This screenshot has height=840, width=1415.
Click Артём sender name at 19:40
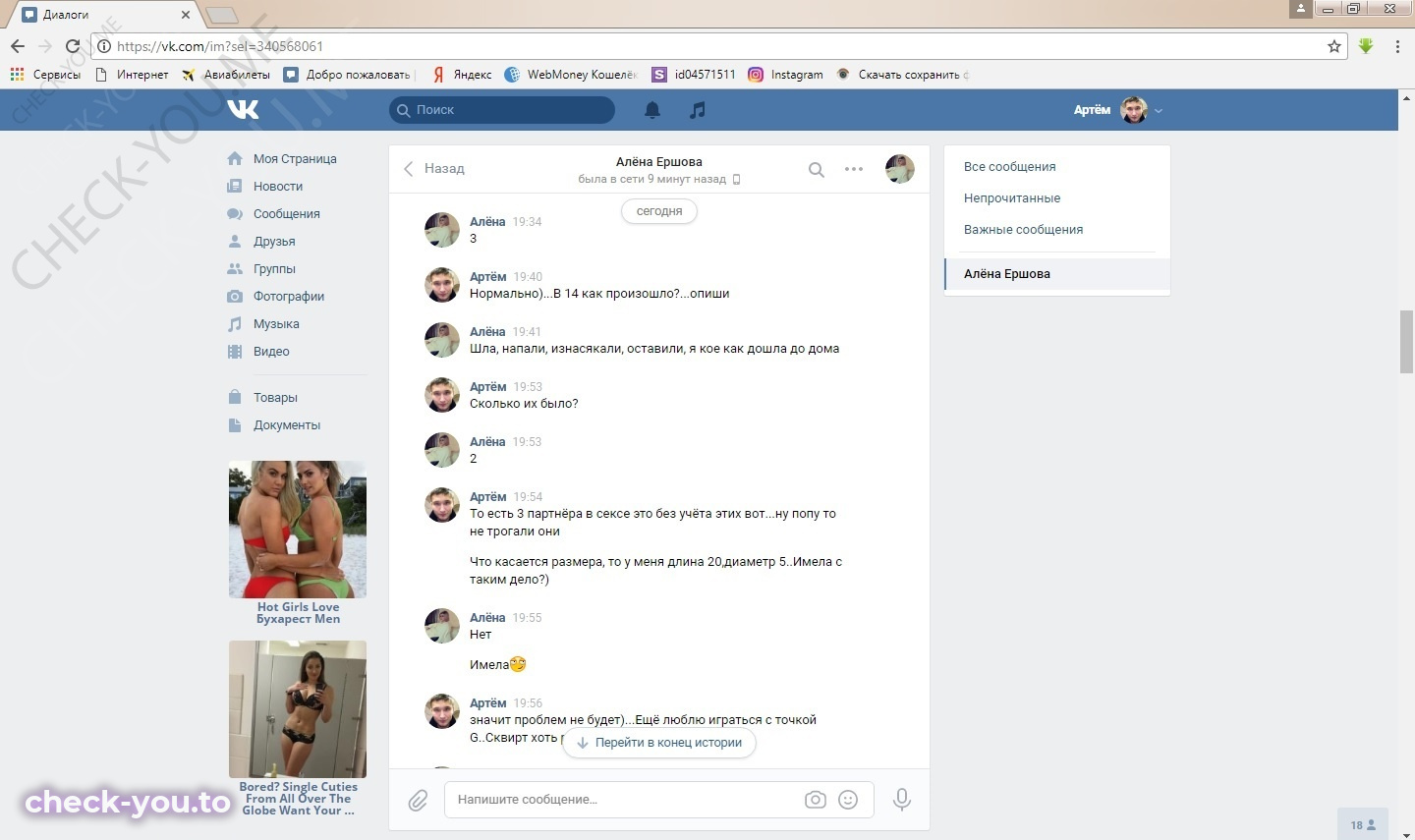point(488,277)
